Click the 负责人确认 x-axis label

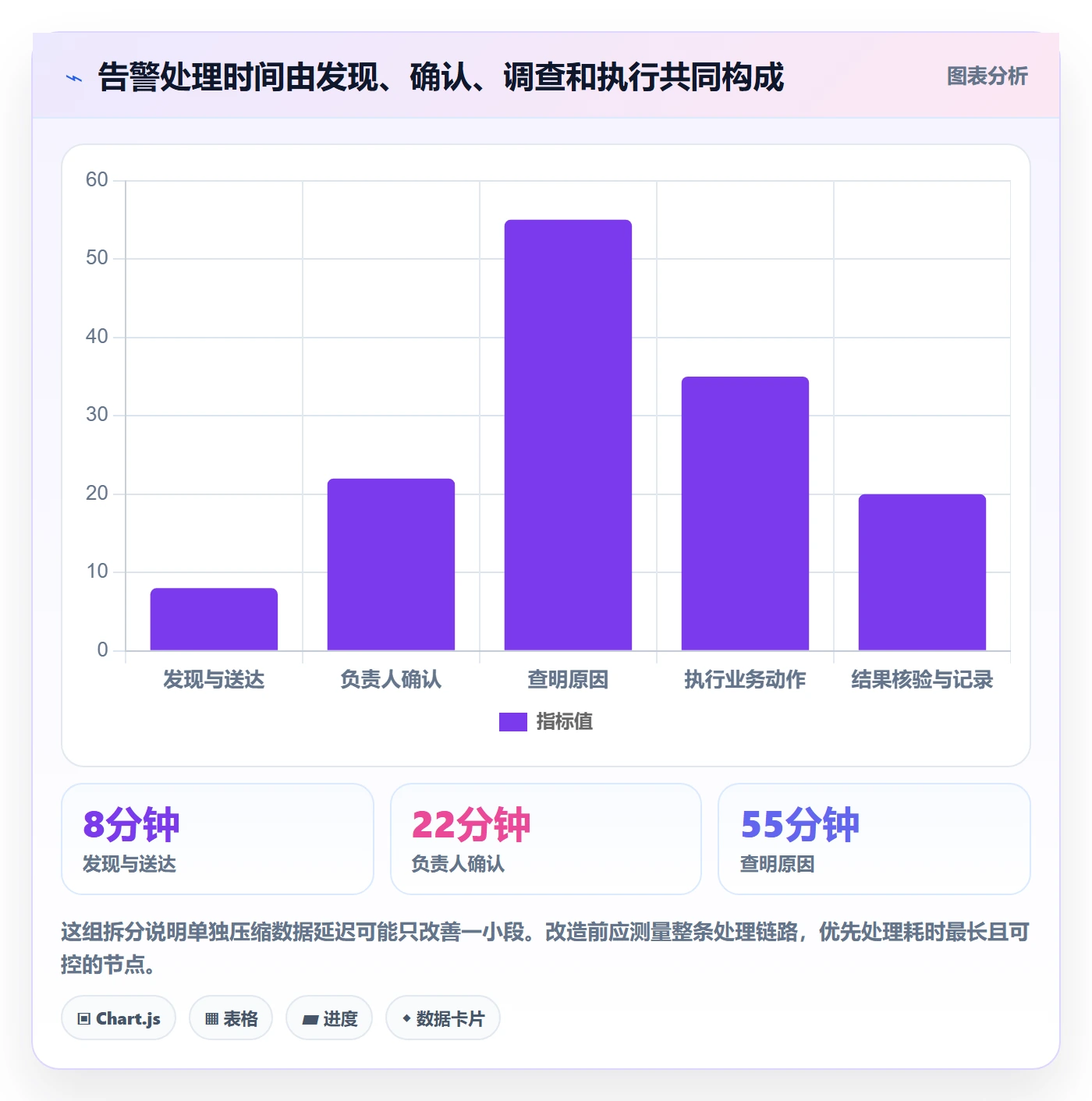tap(391, 680)
